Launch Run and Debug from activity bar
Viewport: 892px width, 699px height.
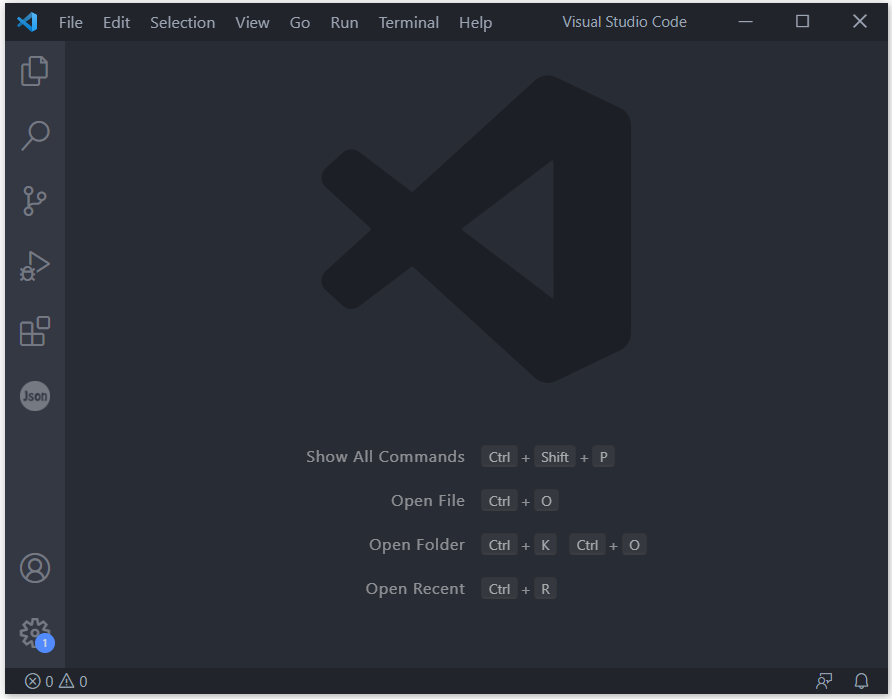[x=35, y=266]
